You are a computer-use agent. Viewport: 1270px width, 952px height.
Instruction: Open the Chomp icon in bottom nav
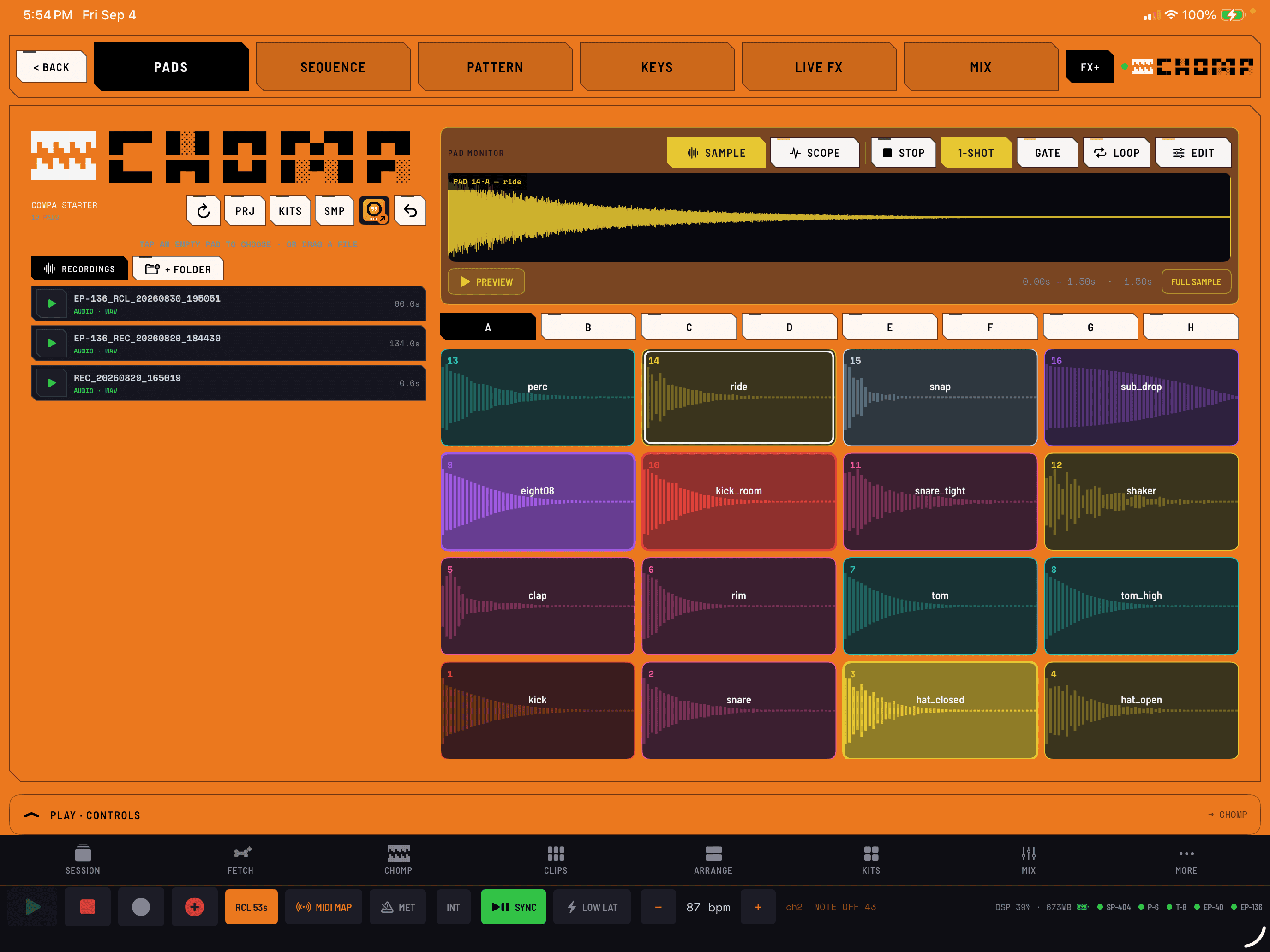[398, 859]
